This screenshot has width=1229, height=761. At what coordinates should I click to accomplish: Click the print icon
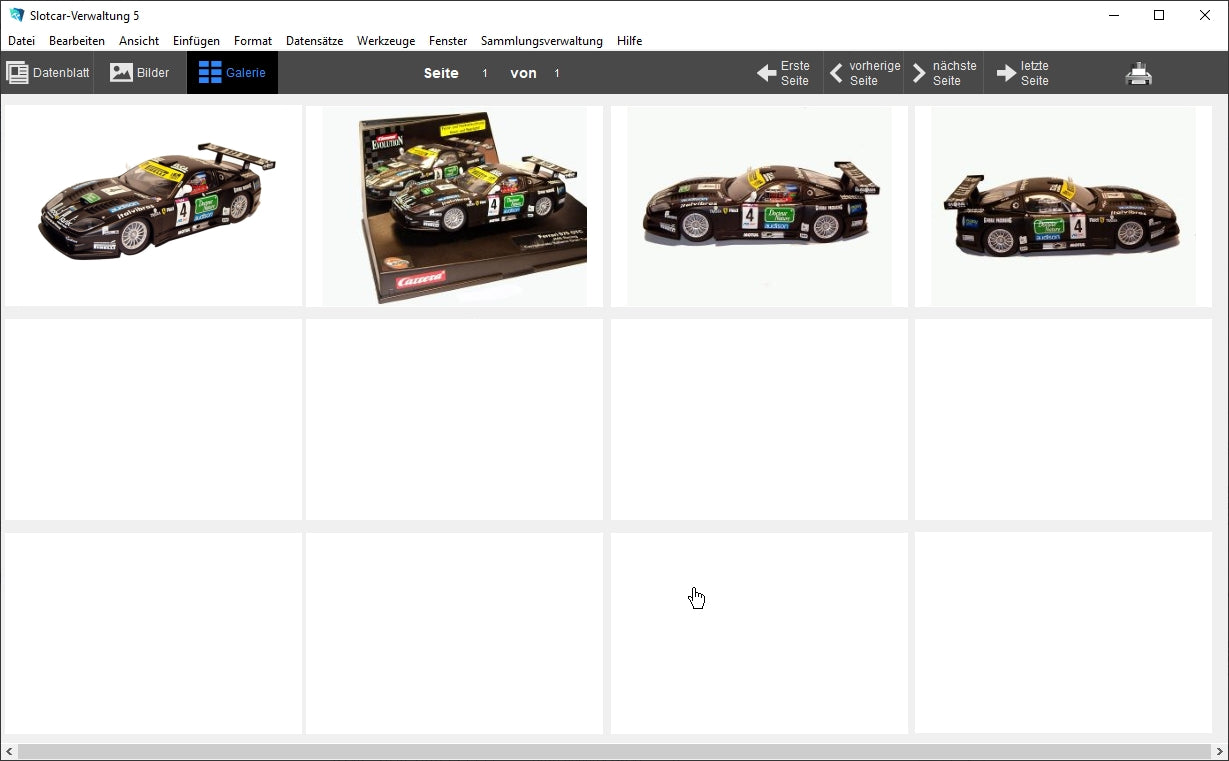point(1138,72)
